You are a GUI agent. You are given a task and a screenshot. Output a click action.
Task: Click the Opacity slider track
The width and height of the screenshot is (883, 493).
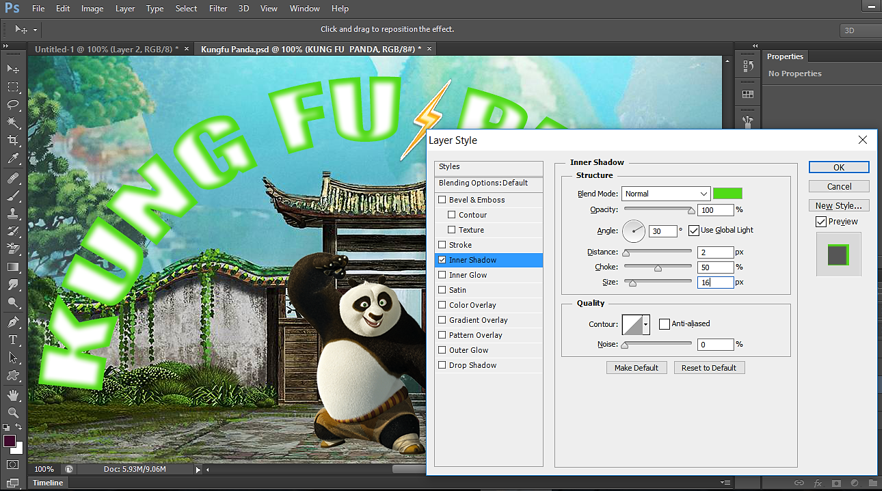[658, 208]
